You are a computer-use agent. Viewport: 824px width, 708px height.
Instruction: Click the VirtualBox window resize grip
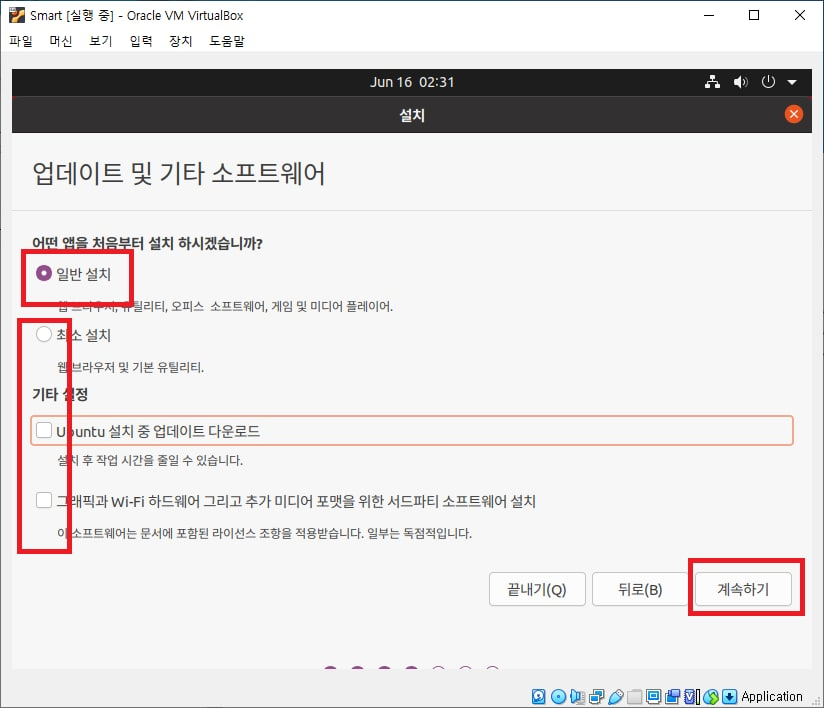pos(816,701)
